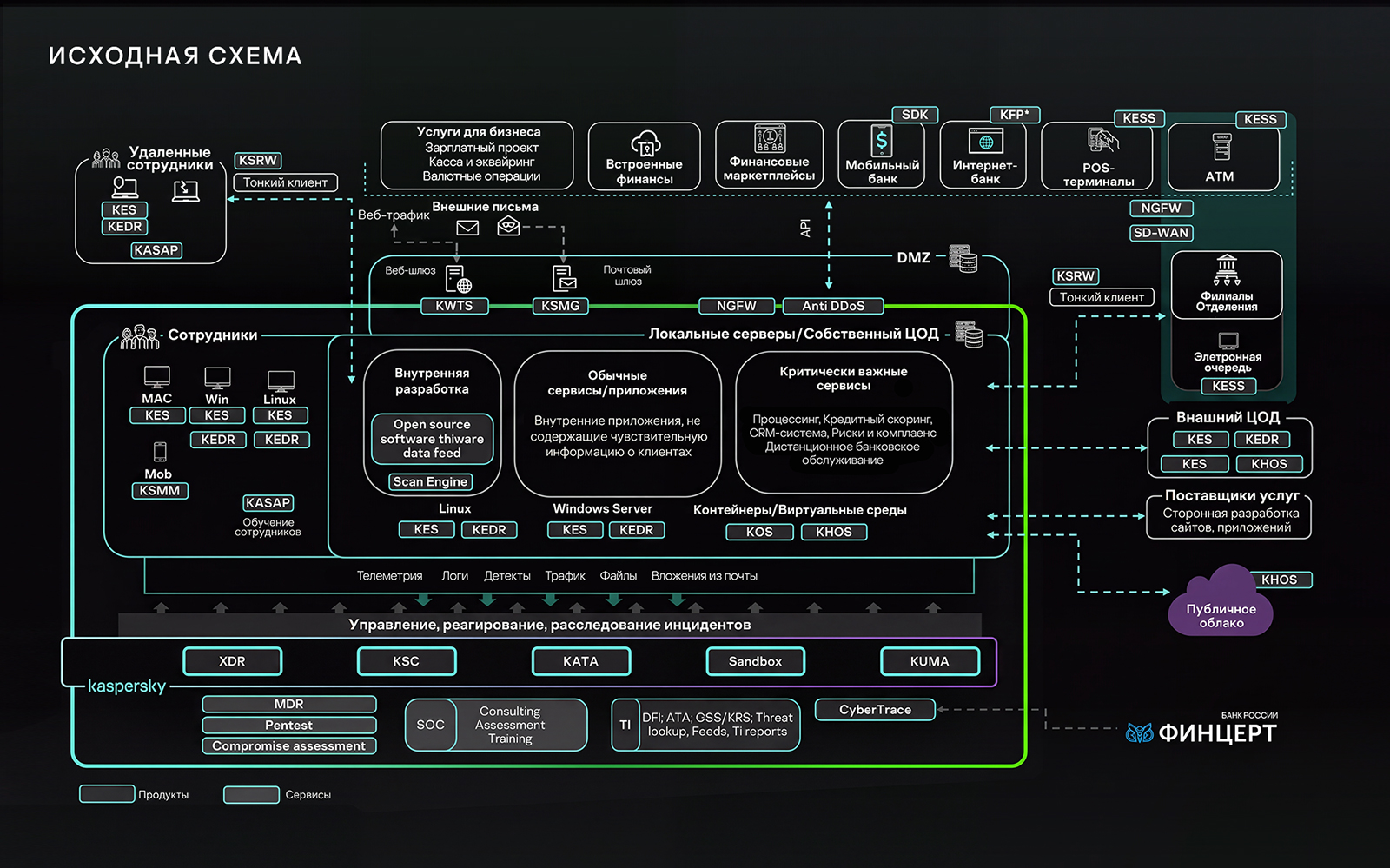Viewport: 1390px width, 868px height.
Task: Click the 'Услуги для бизнеса' heading
Action: [479, 132]
